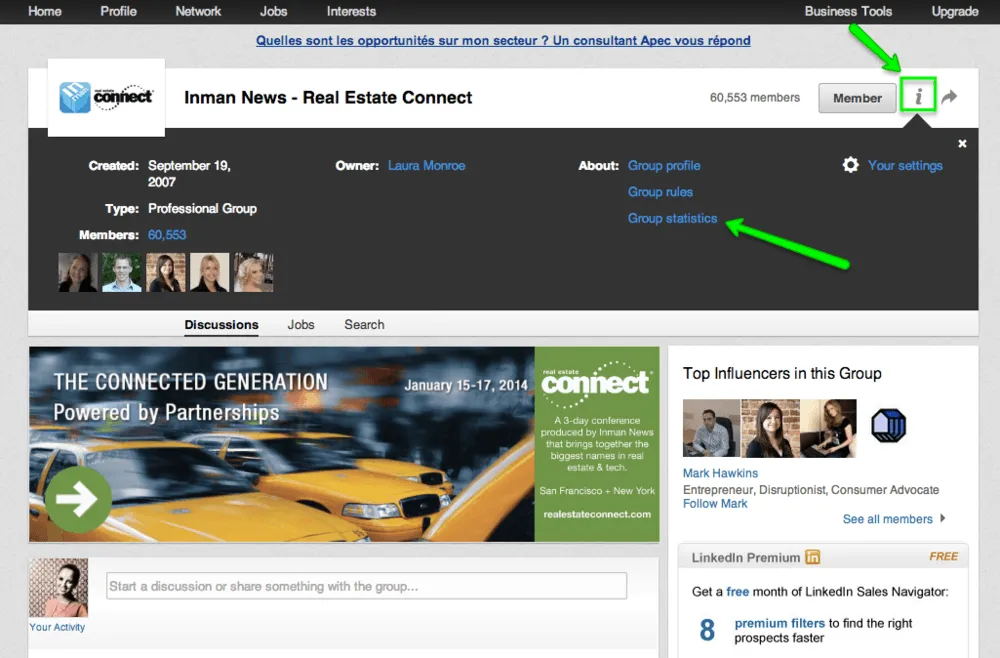Screen dimensions: 1000x658
Task: Click Follow Mark link
Action: 715,504
